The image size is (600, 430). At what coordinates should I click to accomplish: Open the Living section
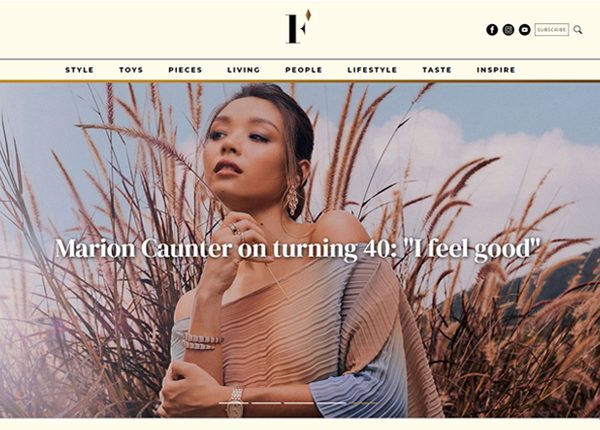point(244,70)
